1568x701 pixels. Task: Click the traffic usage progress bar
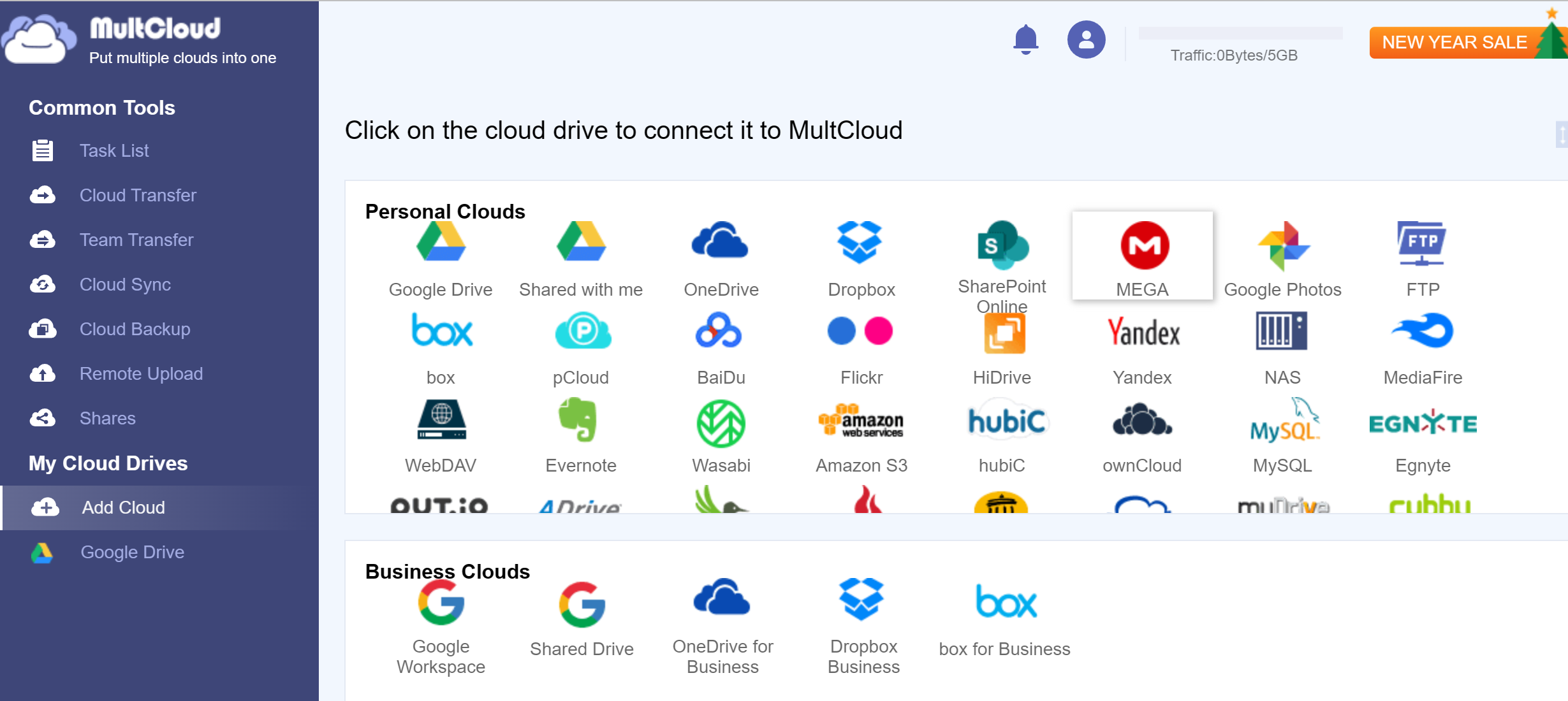point(1240,33)
